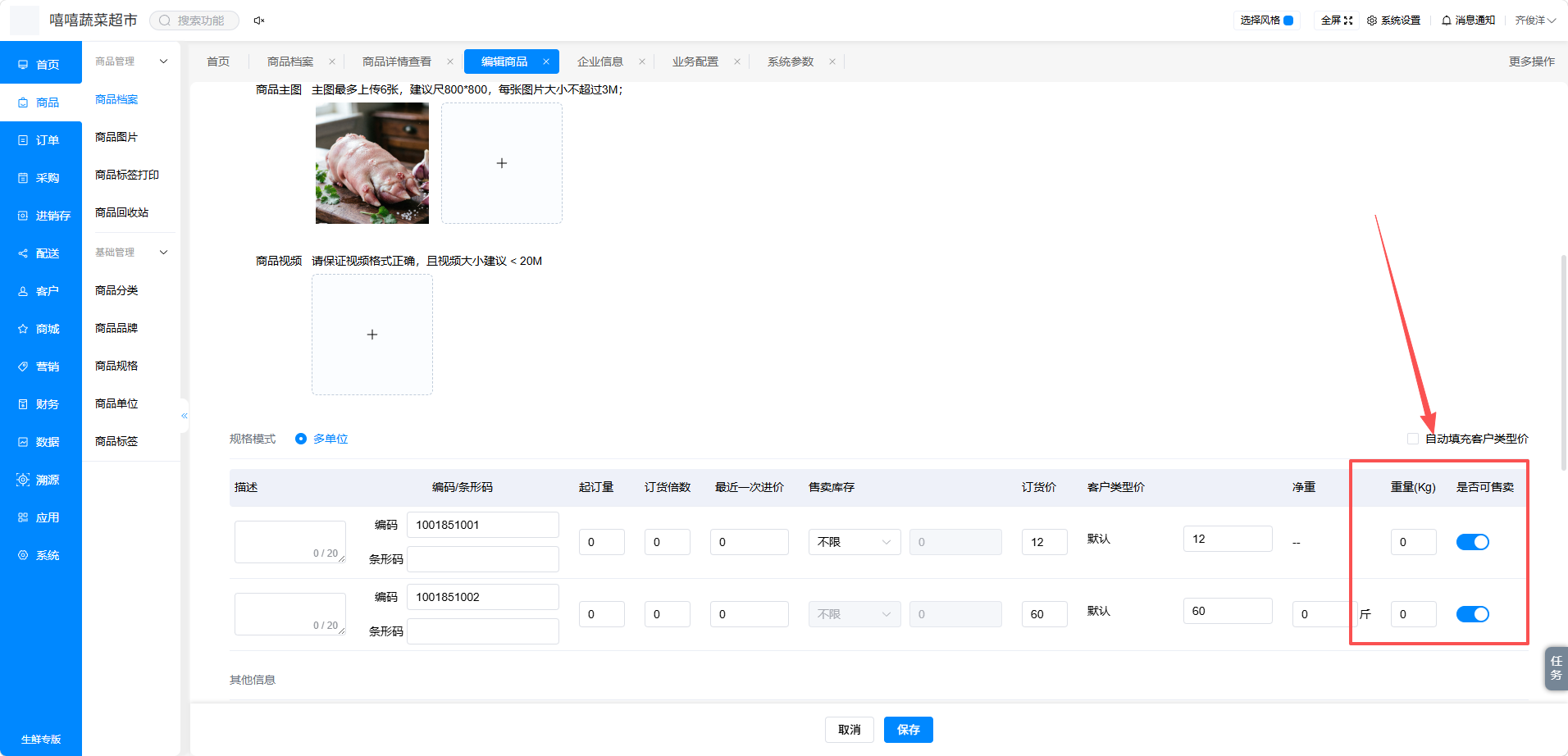Toggle 全屏 fullscreen icon

[x=1348, y=20]
